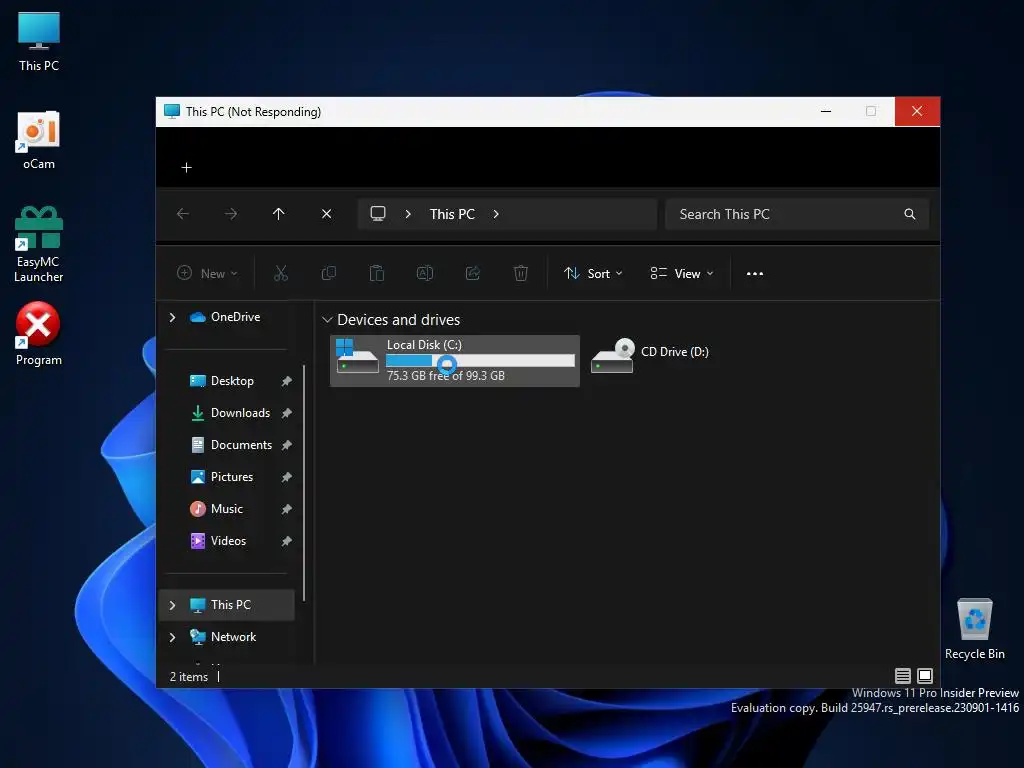Click the pin icon beside Music

click(286, 509)
